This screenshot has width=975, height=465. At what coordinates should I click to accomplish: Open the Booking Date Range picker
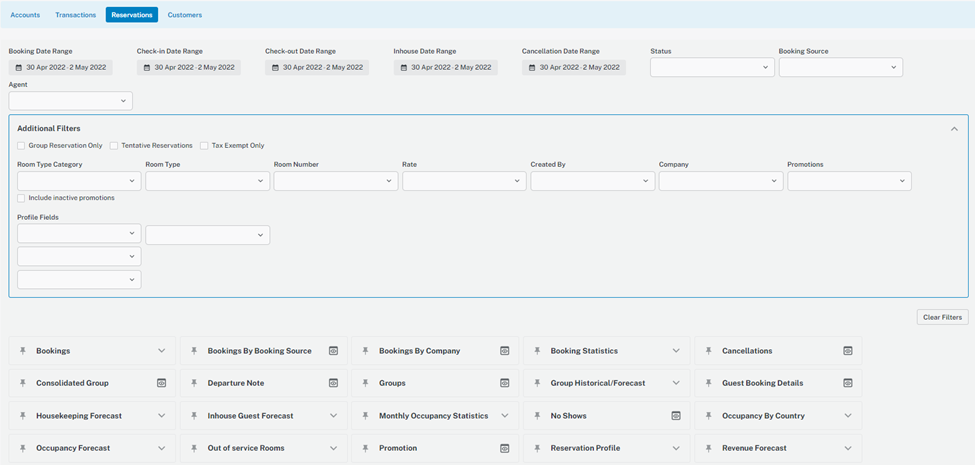click(x=60, y=67)
